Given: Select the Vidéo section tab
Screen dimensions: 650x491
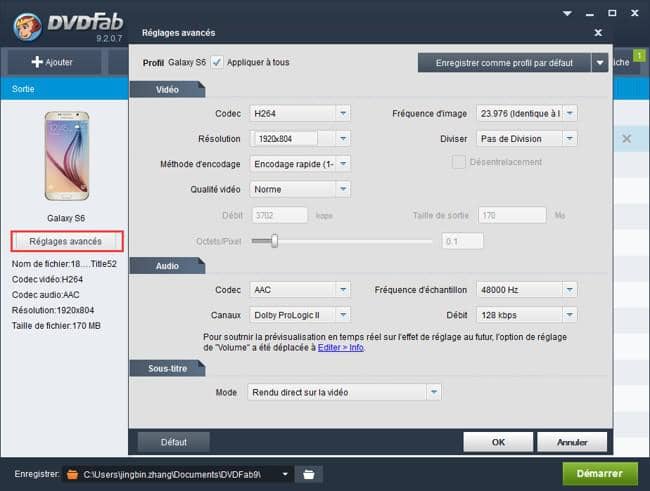Looking at the screenshot, I should 167,90.
